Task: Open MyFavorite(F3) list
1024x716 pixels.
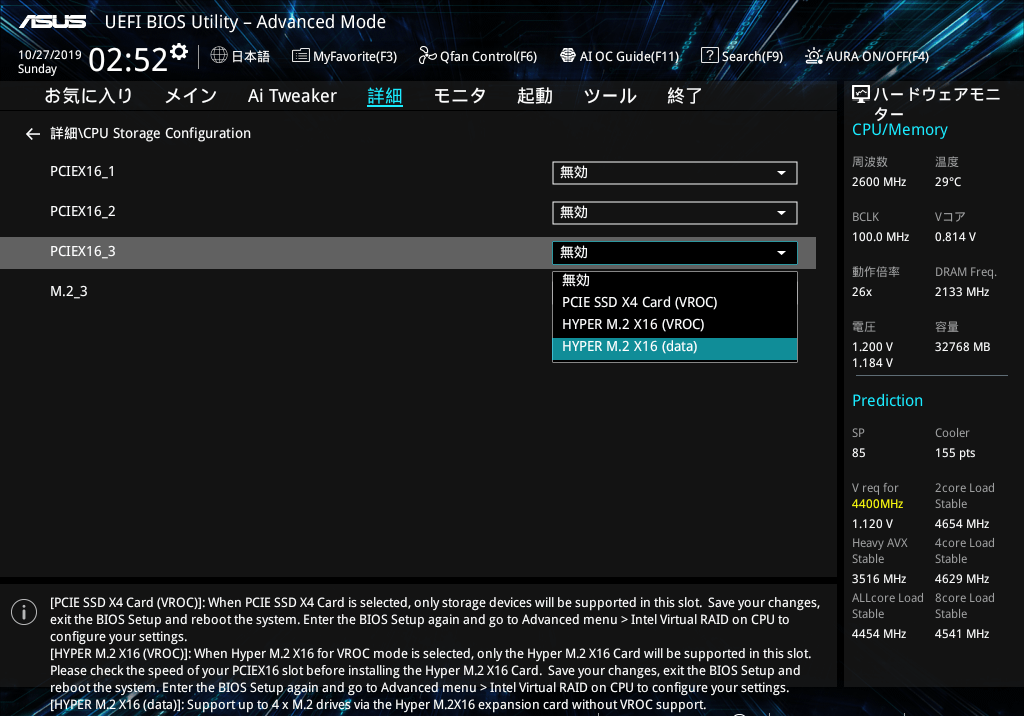Action: [x=344, y=56]
